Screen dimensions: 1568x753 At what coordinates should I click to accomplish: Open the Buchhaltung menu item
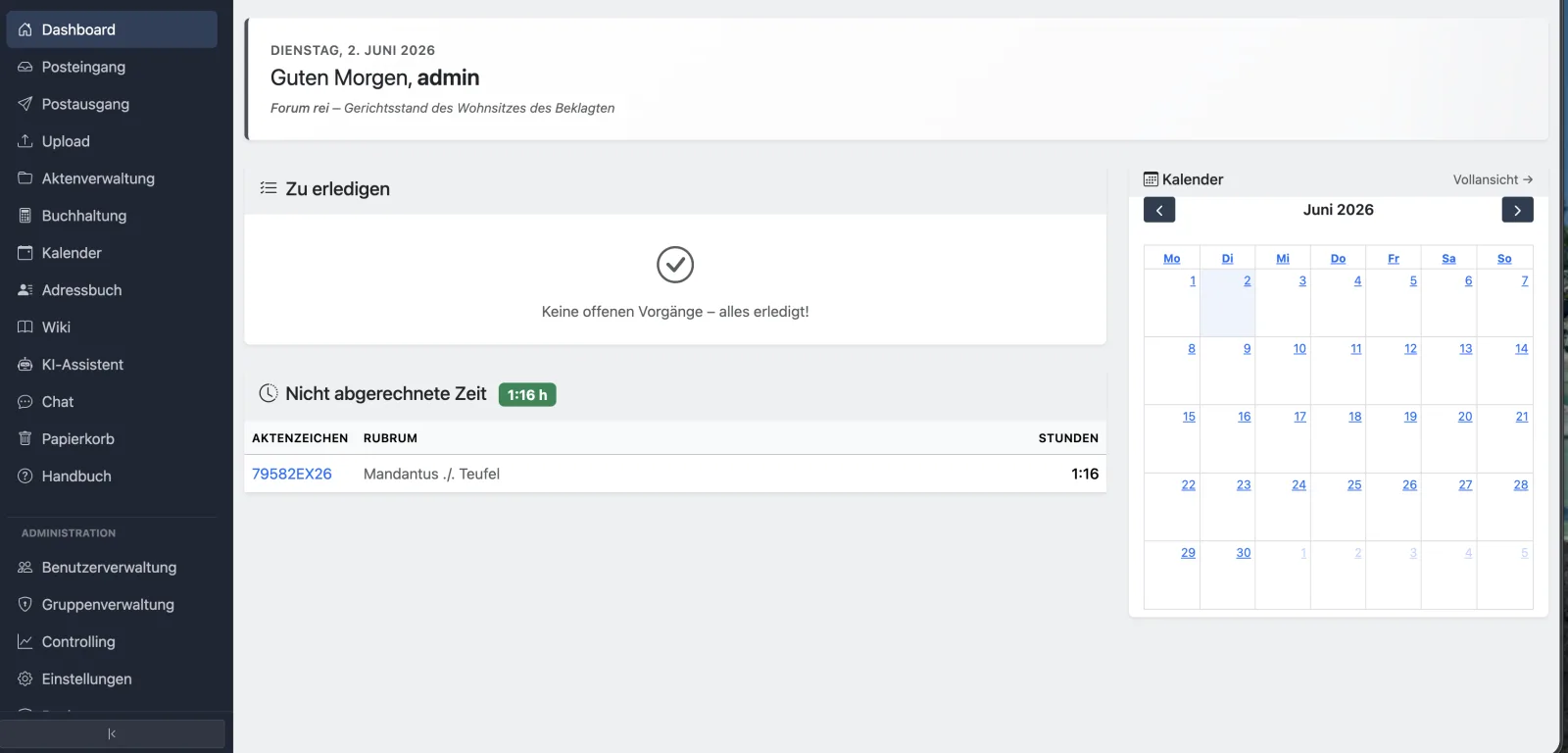[112, 216]
